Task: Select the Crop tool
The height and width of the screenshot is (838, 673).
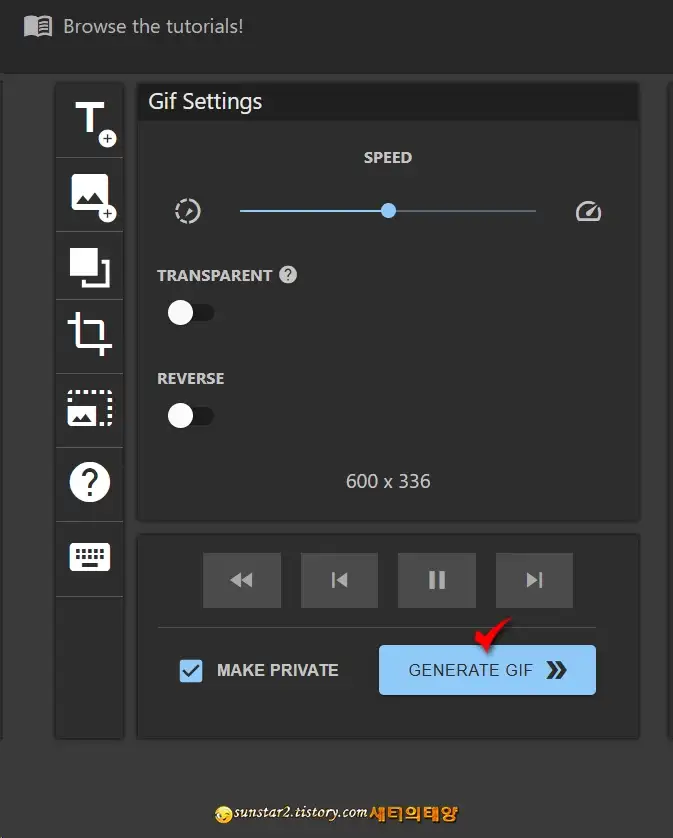Action: (90, 335)
